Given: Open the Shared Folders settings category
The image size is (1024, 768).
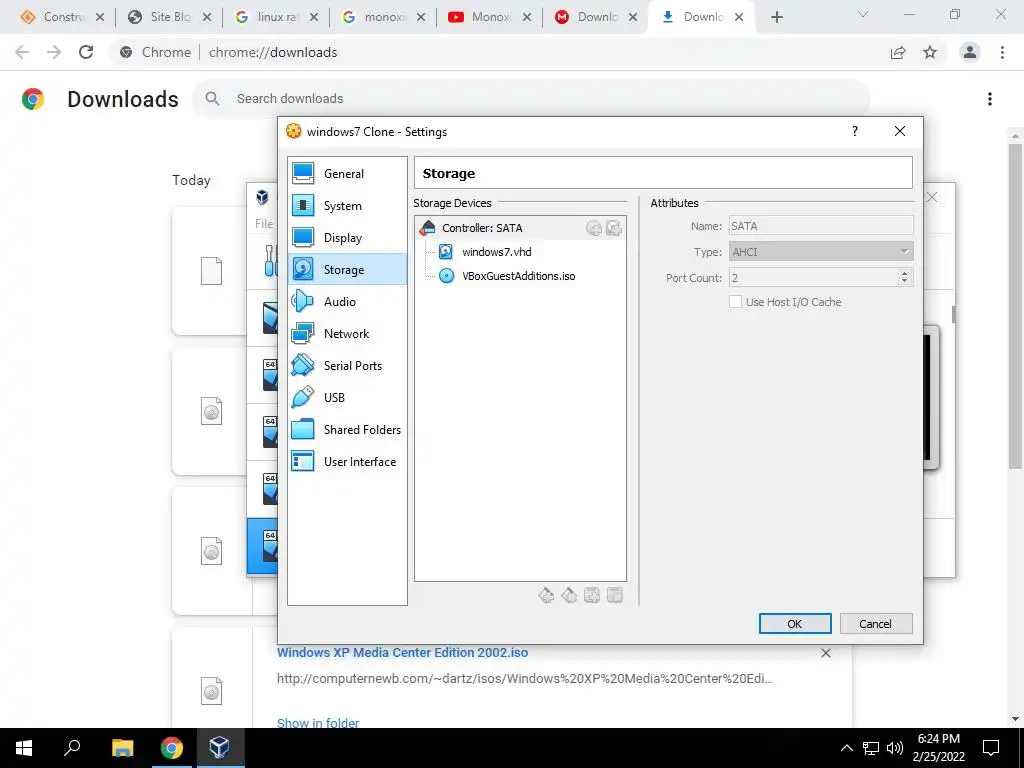Looking at the screenshot, I should click(347, 429).
